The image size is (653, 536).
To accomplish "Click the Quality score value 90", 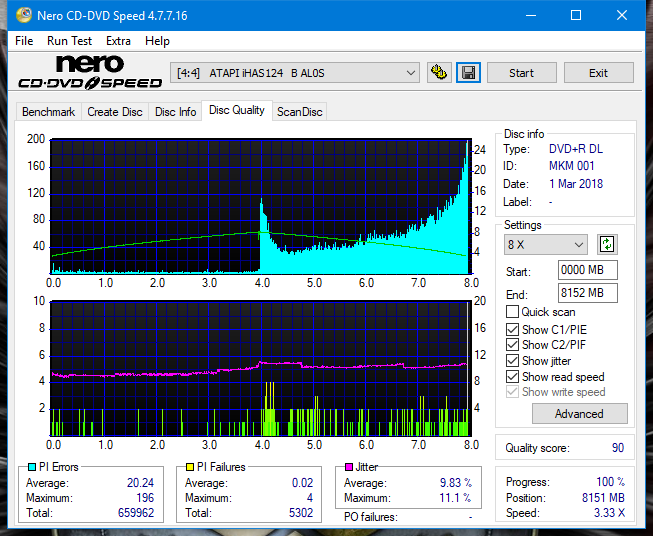I will pos(618,448).
